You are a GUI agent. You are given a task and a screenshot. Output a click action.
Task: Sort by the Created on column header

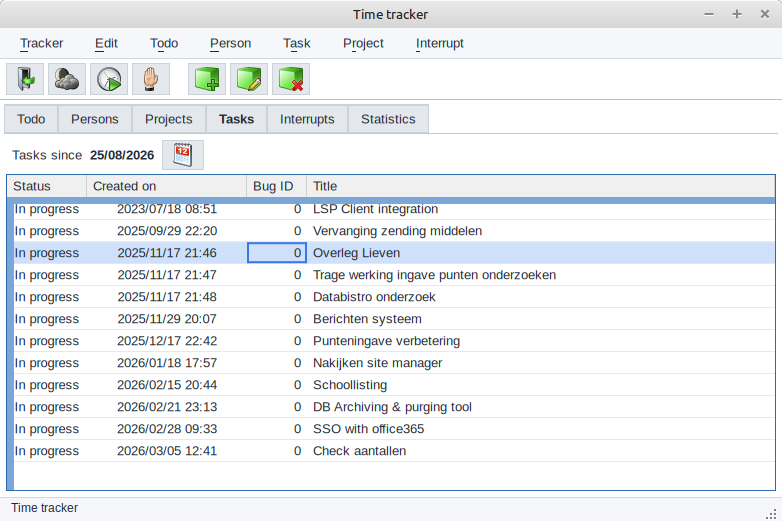(x=167, y=186)
